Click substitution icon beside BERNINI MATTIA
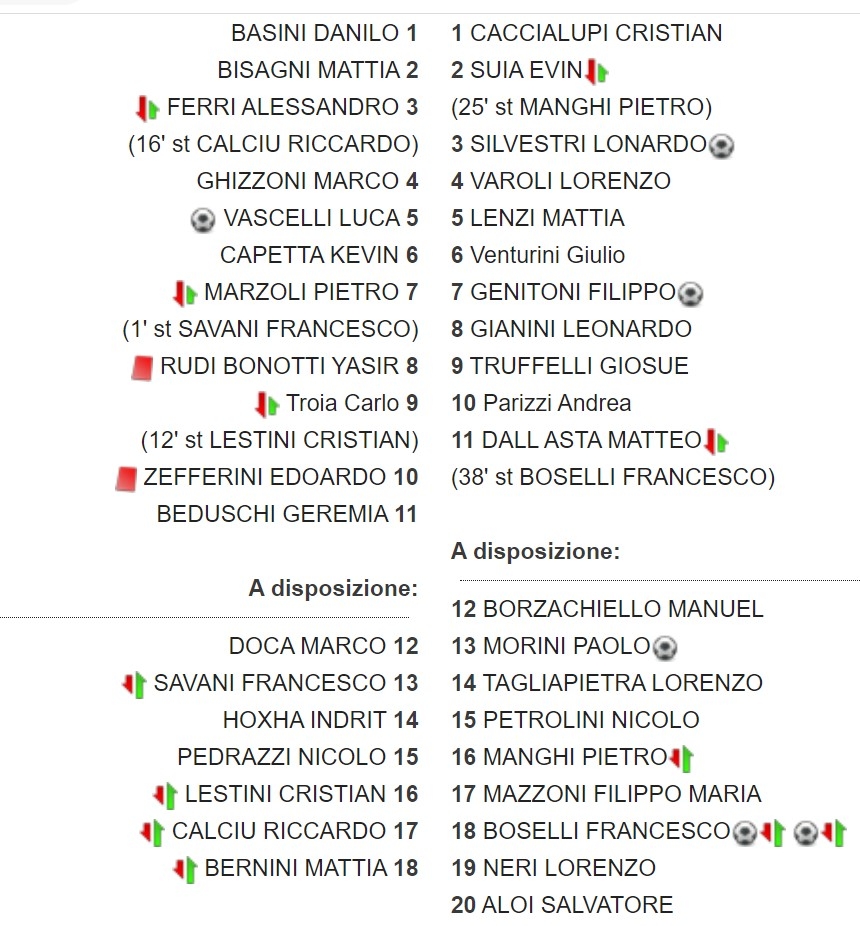Viewport: 860px width, 926px height. (185, 869)
